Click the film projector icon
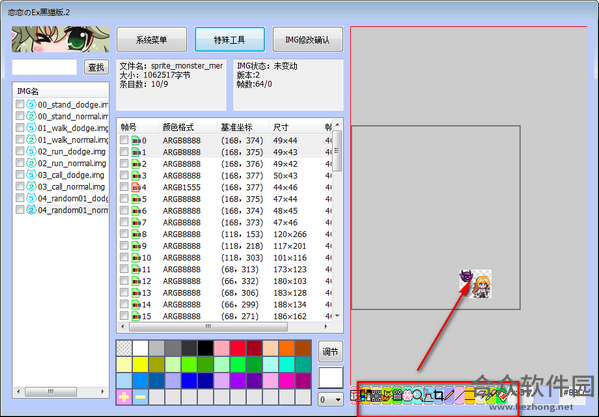 click(x=397, y=396)
